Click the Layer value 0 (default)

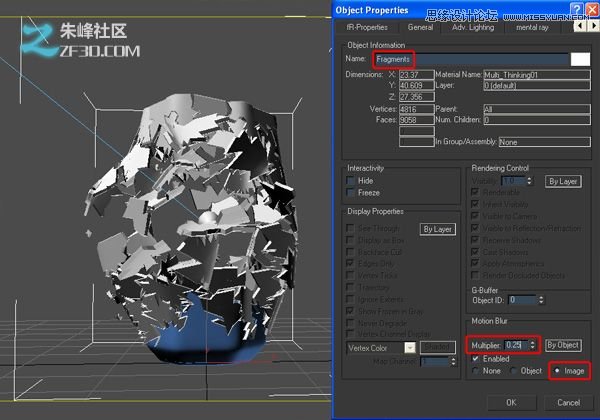tap(536, 86)
